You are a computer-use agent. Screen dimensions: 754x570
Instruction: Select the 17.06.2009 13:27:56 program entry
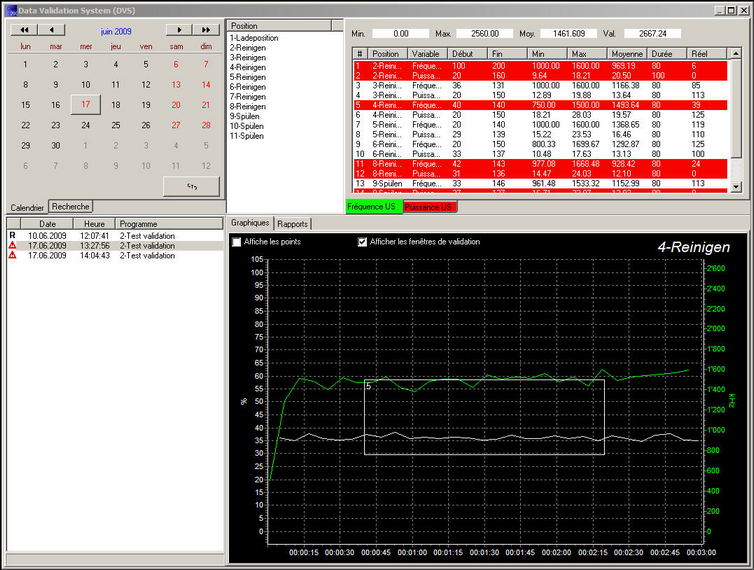[115, 245]
